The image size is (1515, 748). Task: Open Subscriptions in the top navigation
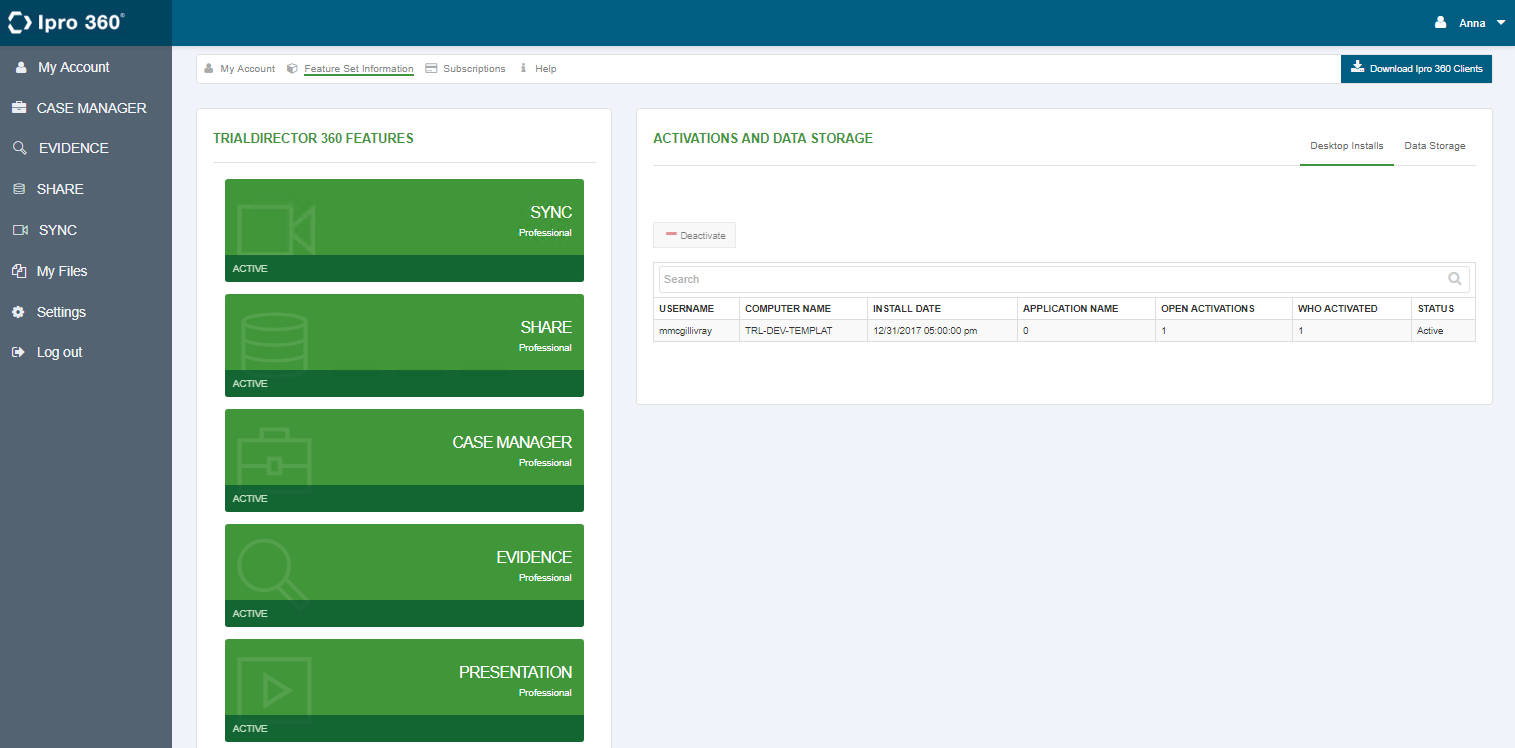(473, 69)
